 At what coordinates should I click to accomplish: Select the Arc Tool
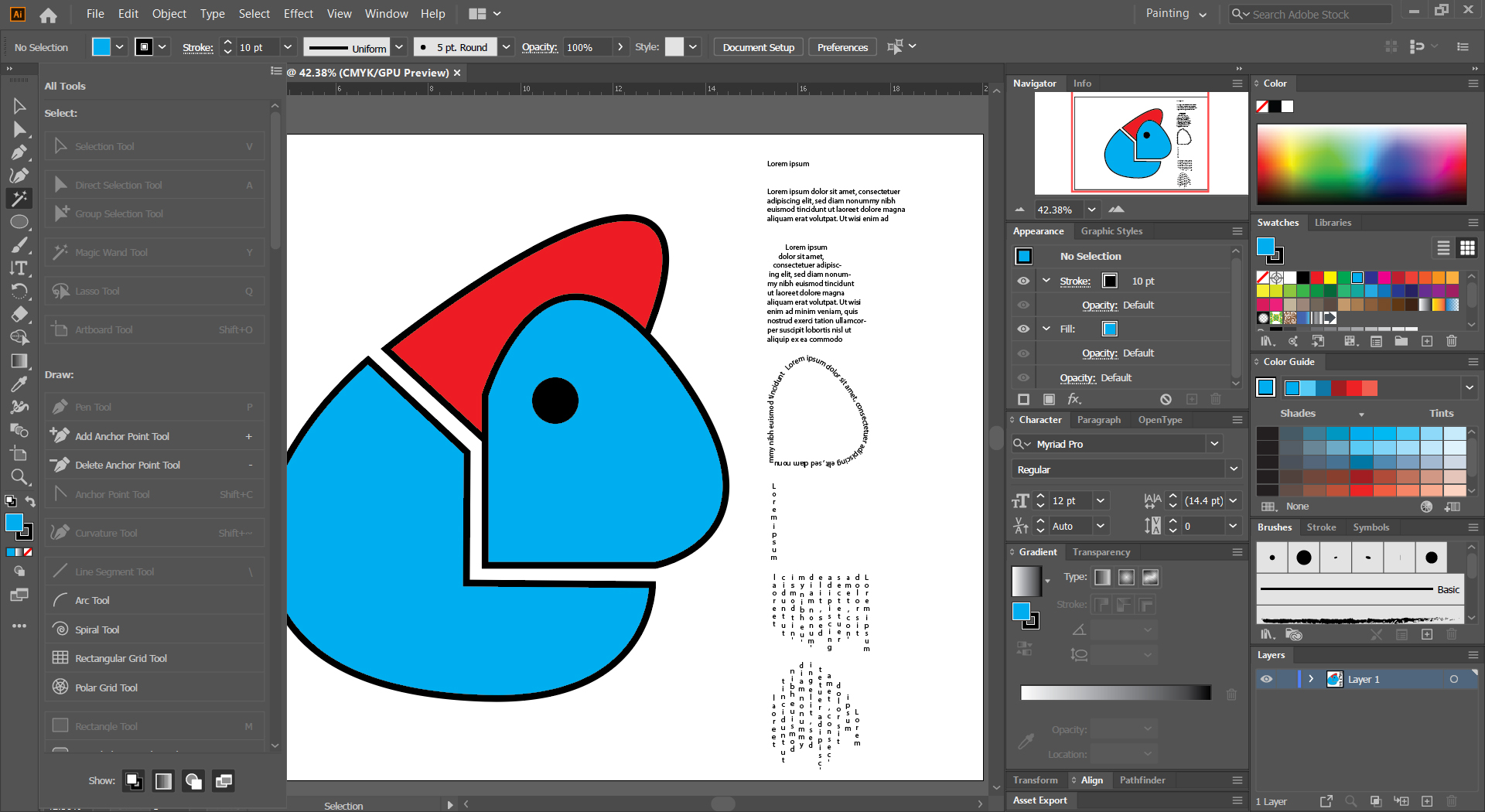[92, 600]
